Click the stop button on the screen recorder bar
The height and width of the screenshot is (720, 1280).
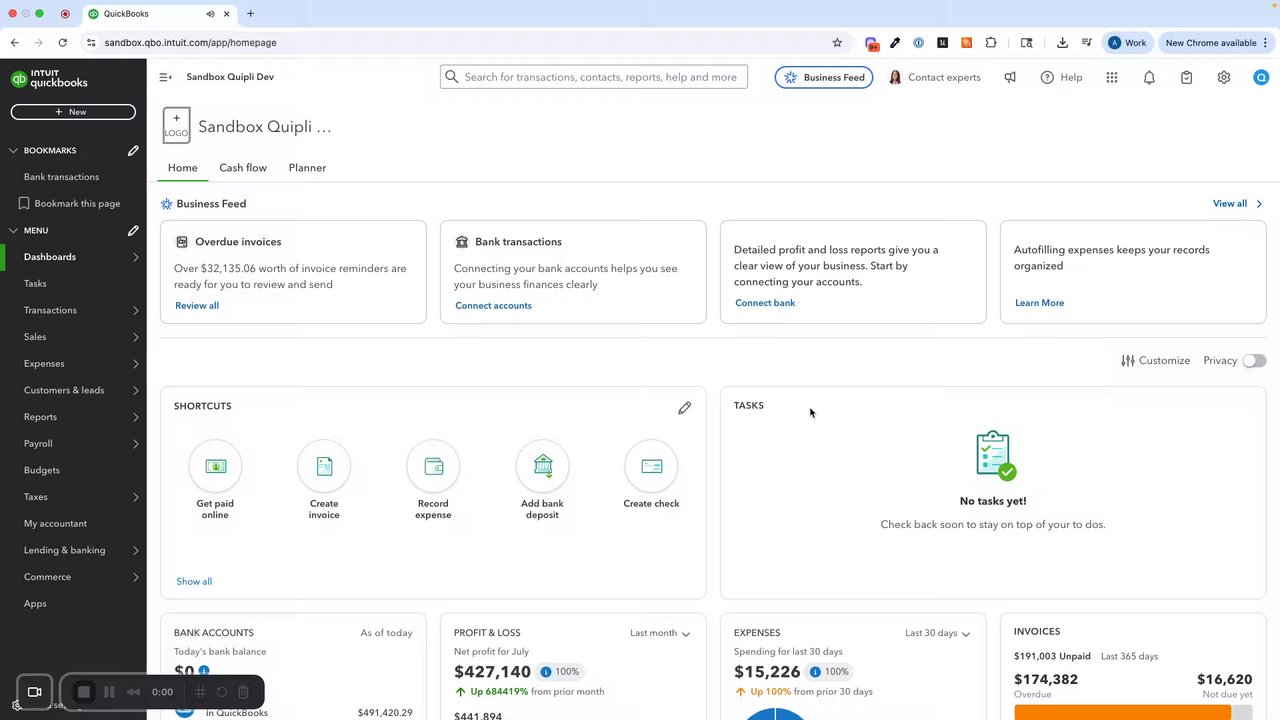point(84,692)
